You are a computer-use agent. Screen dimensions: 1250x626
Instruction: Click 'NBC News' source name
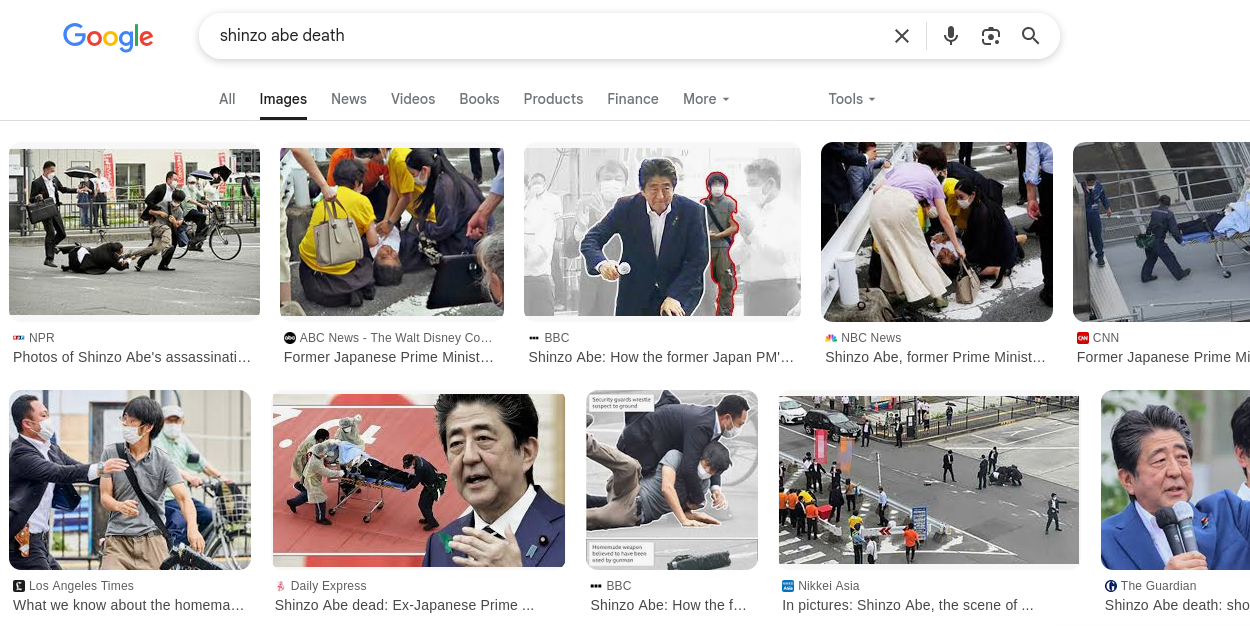871,338
